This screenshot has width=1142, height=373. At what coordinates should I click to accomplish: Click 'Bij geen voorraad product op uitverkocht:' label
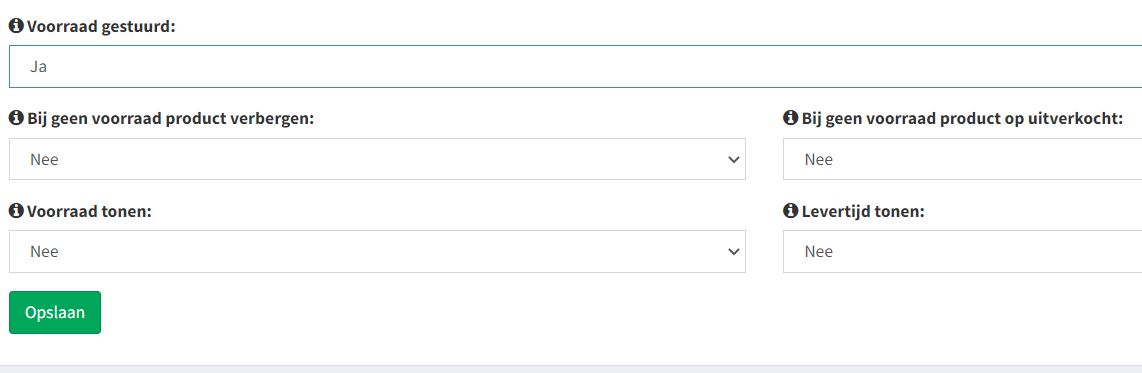[972, 119]
